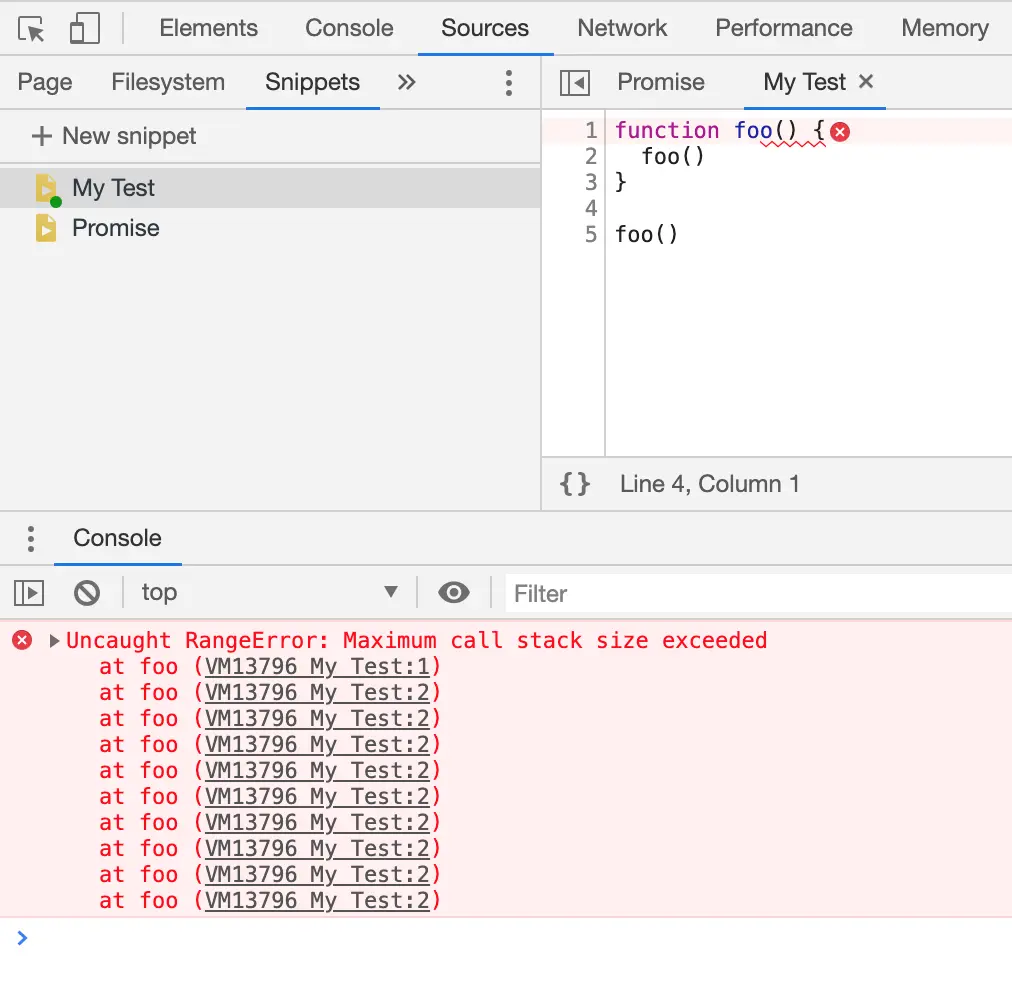Viewport: 1012px width, 986px height.
Task: Switch to the Promise editor tab
Action: [661, 82]
